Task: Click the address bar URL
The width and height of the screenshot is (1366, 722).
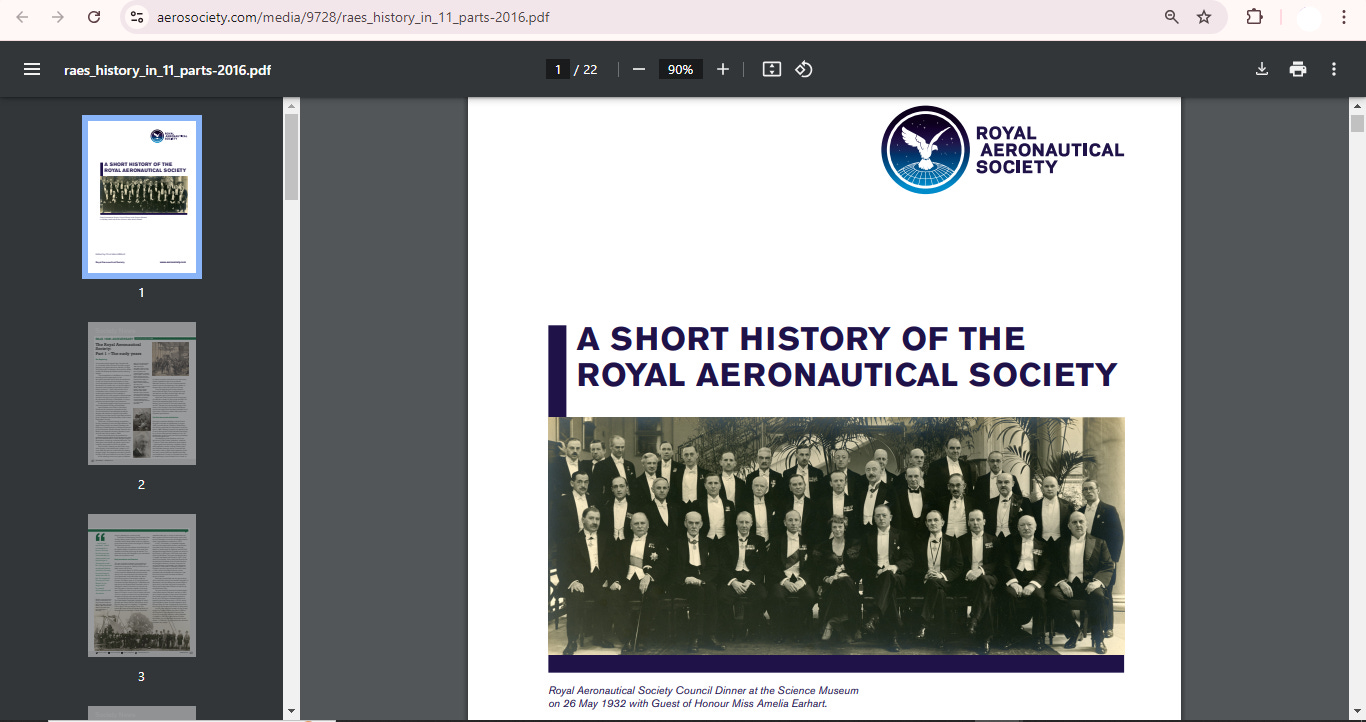Action: tap(353, 17)
